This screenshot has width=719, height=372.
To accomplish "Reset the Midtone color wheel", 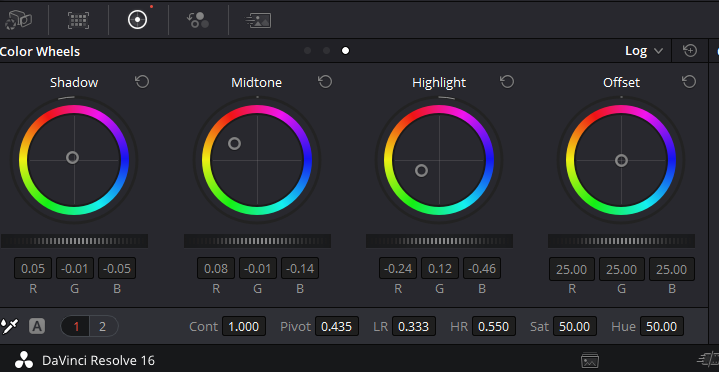I will (x=325, y=82).
